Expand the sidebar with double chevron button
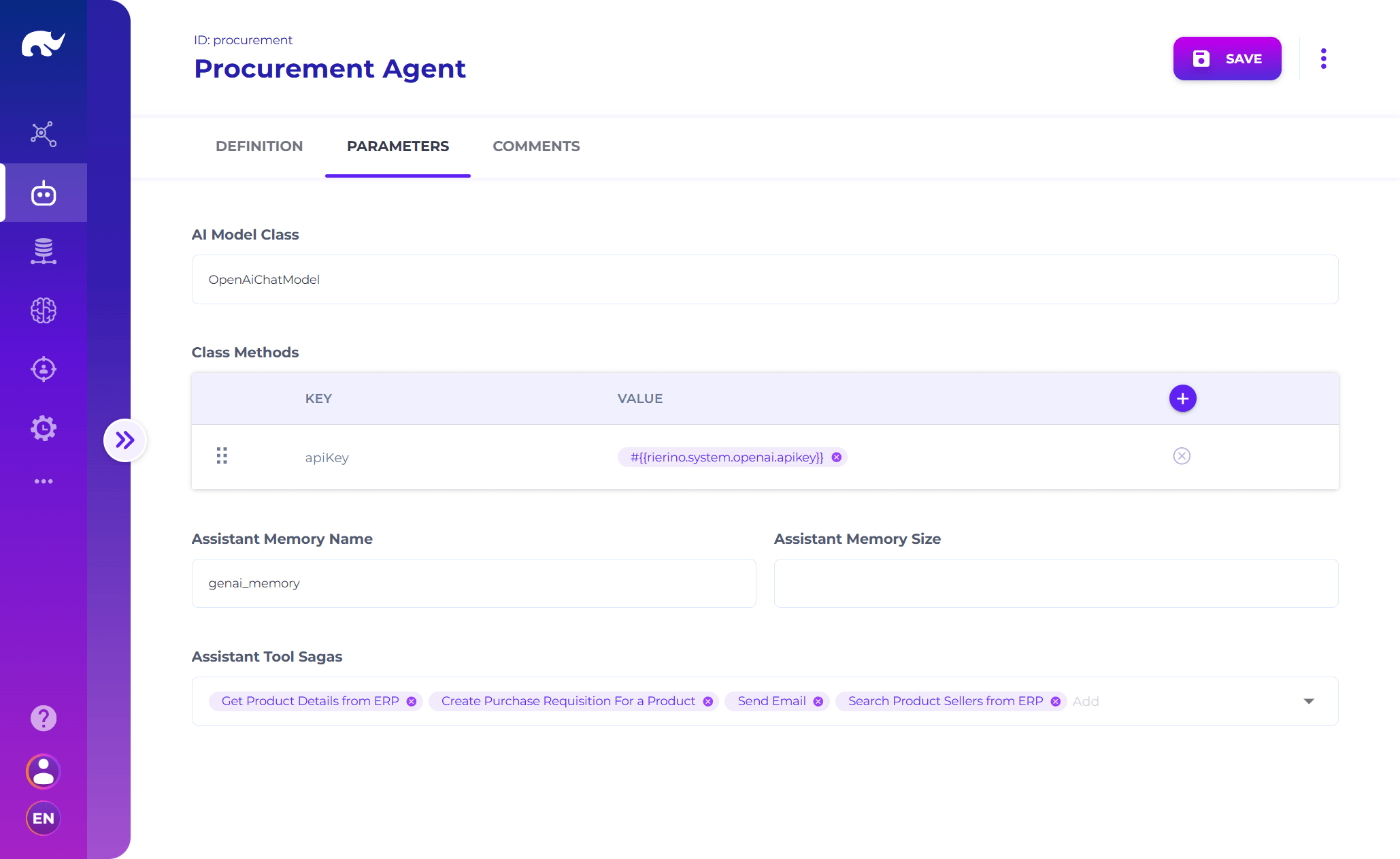This screenshot has width=1400, height=859. pos(124,440)
